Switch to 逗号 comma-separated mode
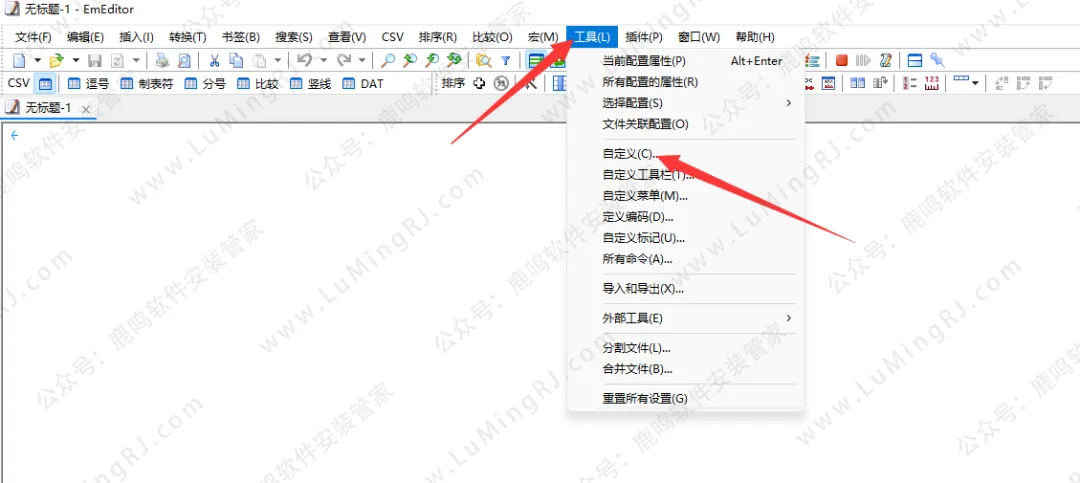1080x483 pixels. click(88, 84)
